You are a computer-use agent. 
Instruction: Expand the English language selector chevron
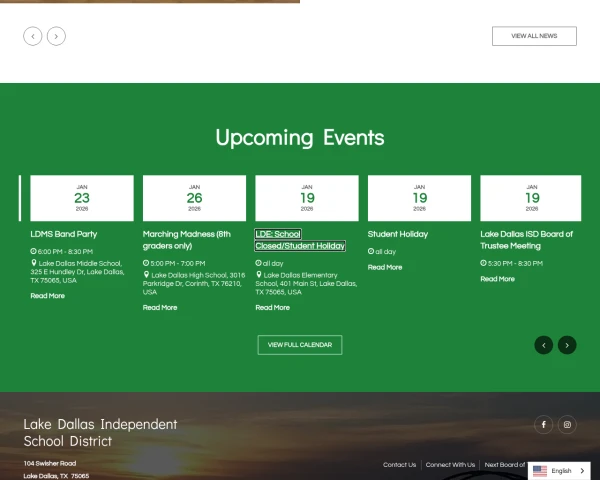point(582,471)
